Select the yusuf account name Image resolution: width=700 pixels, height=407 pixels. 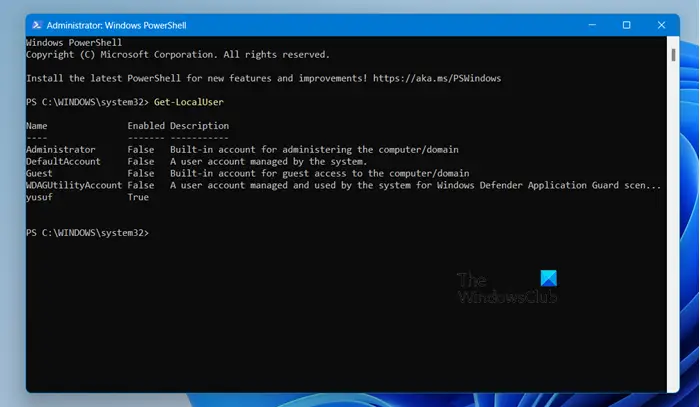pos(39,197)
